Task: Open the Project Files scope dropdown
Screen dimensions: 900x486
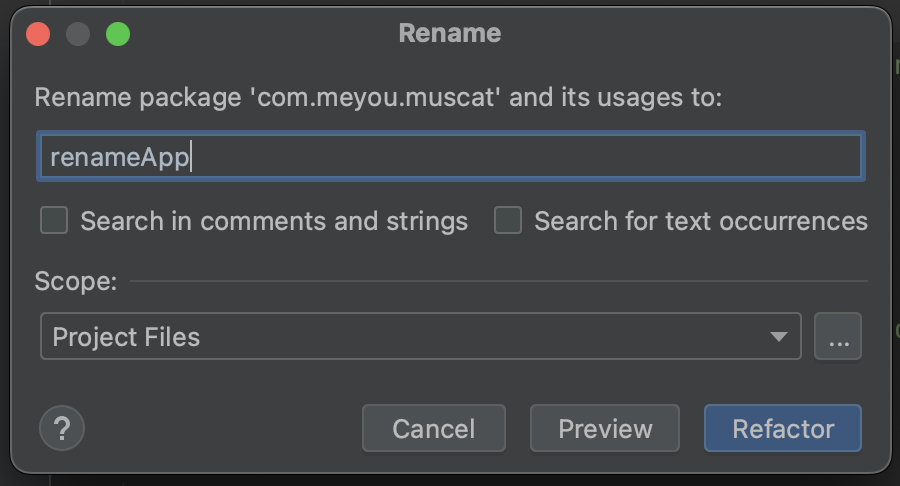Action: click(420, 337)
